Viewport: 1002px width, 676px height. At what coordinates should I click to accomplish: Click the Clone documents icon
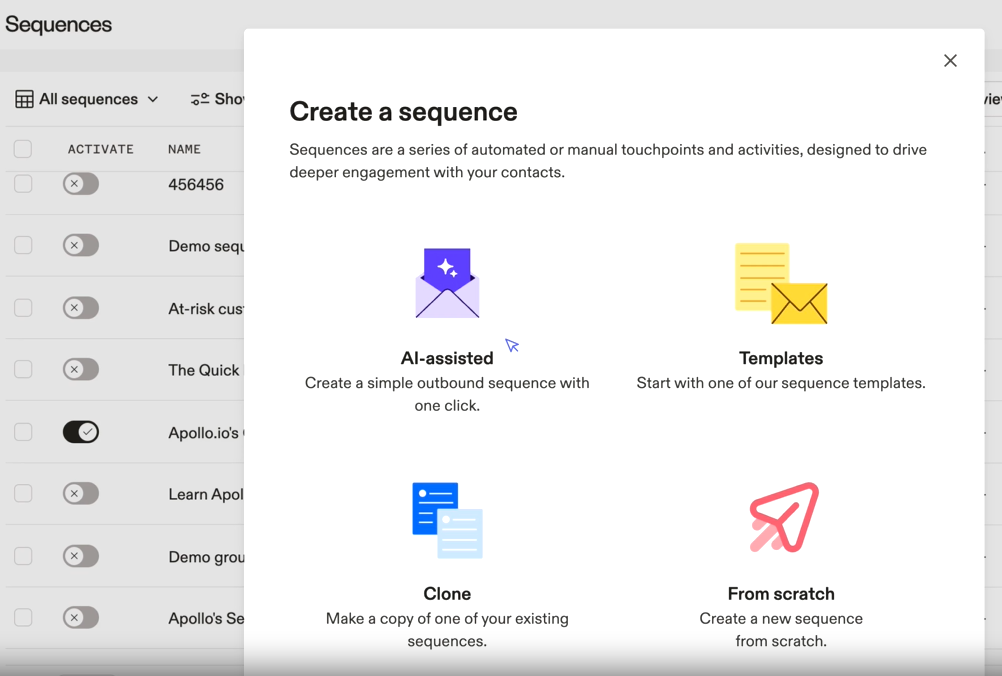pyautogui.click(x=447, y=520)
